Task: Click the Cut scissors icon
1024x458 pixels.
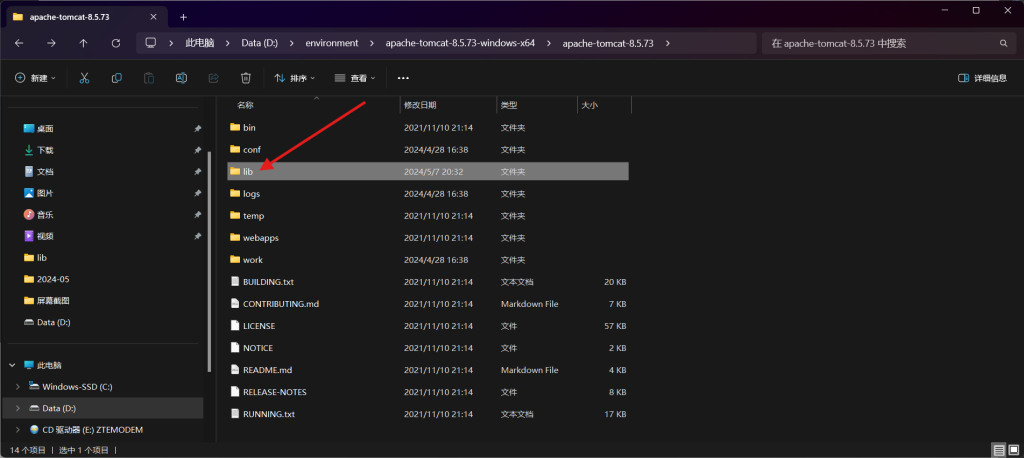Action: point(84,78)
